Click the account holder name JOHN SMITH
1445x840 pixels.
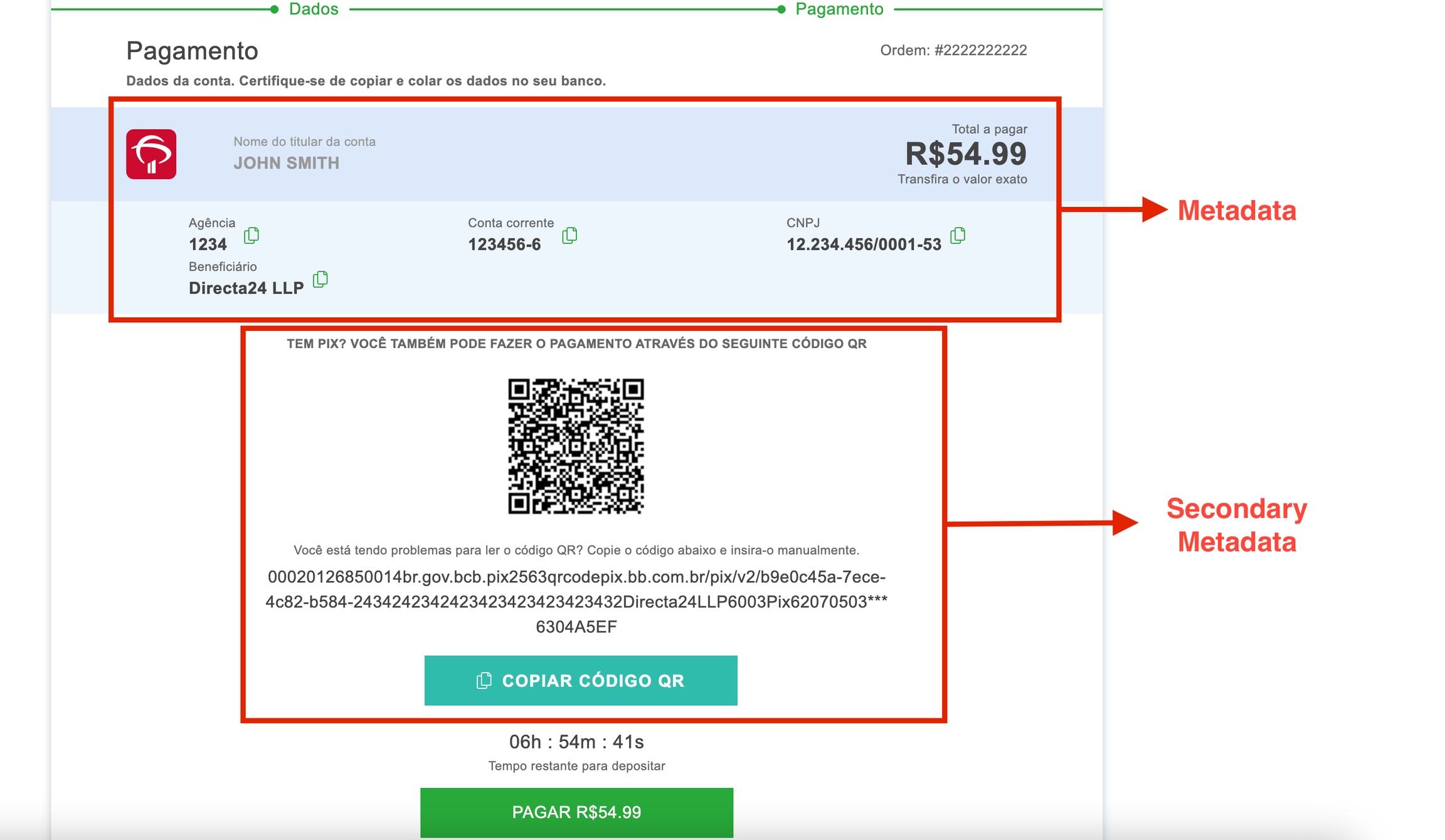(287, 163)
